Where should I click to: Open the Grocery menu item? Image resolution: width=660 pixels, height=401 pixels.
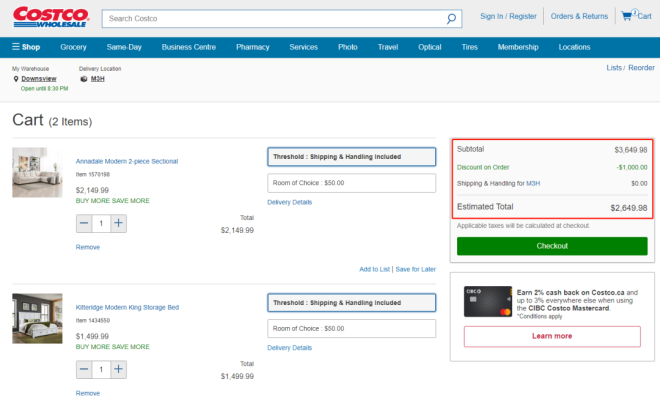pyautogui.click(x=73, y=47)
